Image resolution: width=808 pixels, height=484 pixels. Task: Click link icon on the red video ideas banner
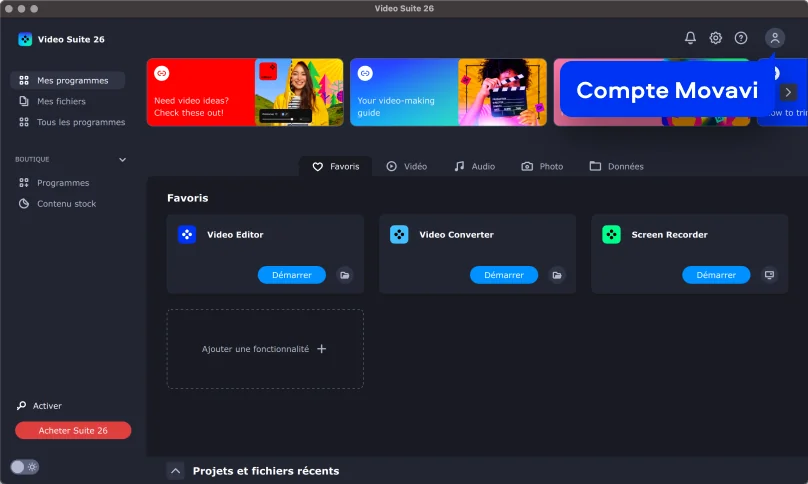pyautogui.click(x=161, y=73)
